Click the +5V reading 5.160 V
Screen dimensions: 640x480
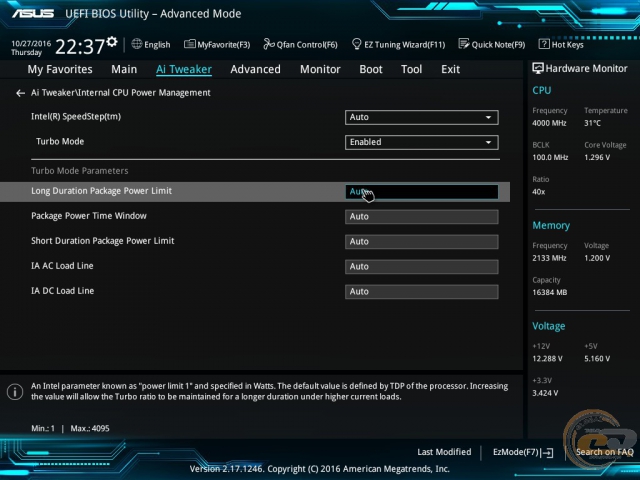tap(597, 359)
